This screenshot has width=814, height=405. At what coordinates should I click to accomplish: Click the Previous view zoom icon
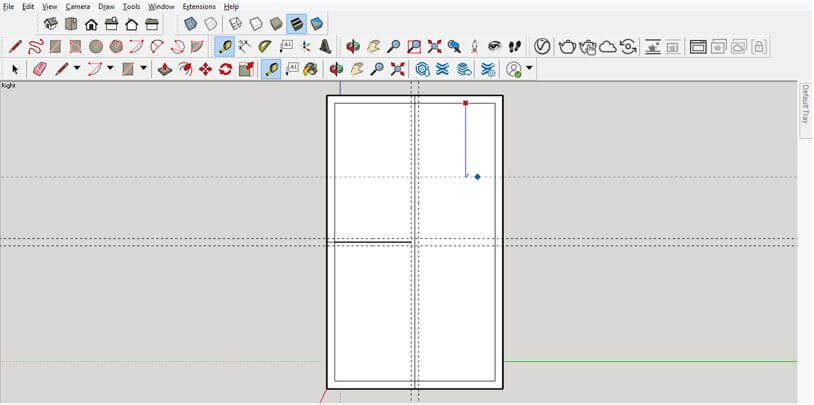tap(454, 47)
